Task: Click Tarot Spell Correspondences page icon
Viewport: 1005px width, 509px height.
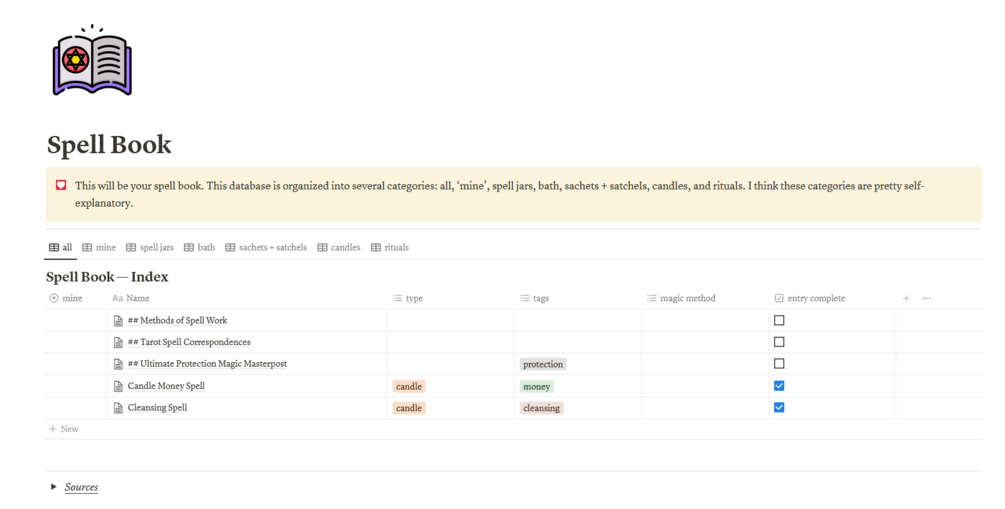Action: pyautogui.click(x=118, y=342)
